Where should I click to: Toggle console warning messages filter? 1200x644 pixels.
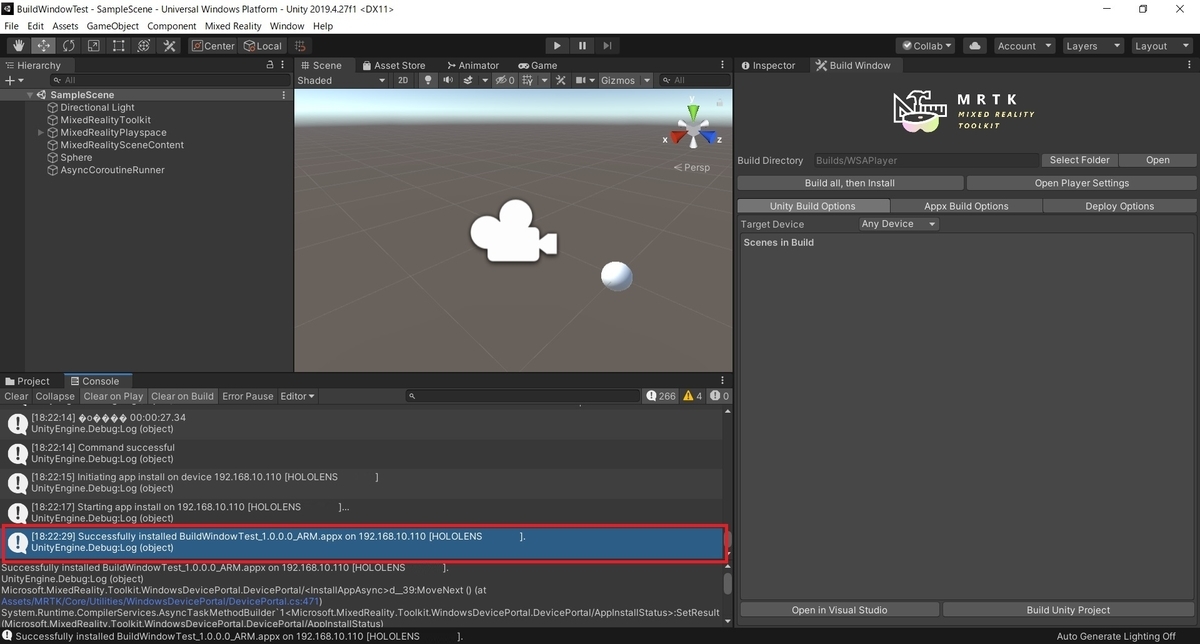tap(693, 396)
